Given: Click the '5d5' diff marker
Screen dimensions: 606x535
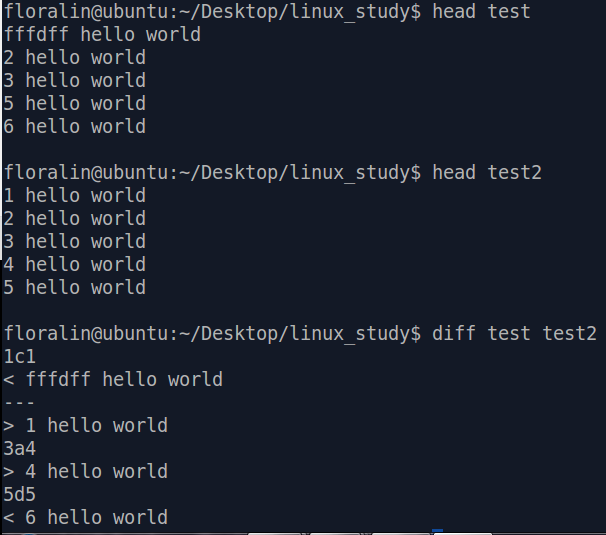Looking at the screenshot, I should click(20, 494).
